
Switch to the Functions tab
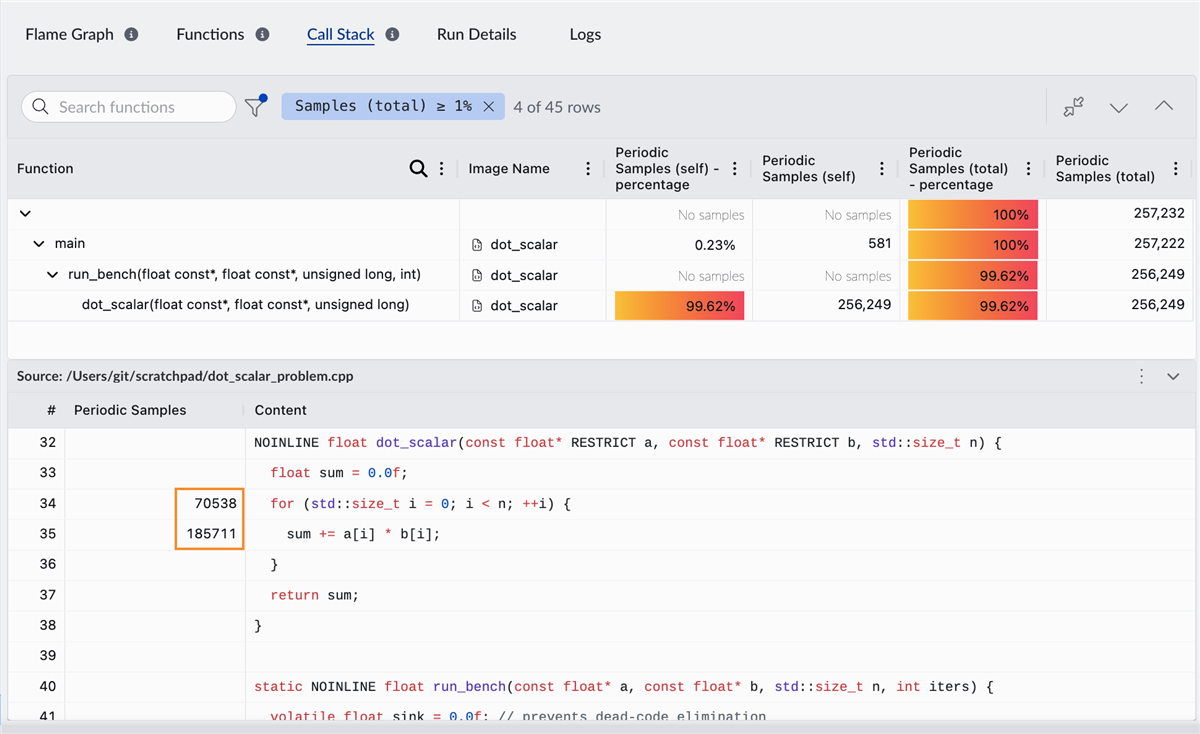pos(209,33)
